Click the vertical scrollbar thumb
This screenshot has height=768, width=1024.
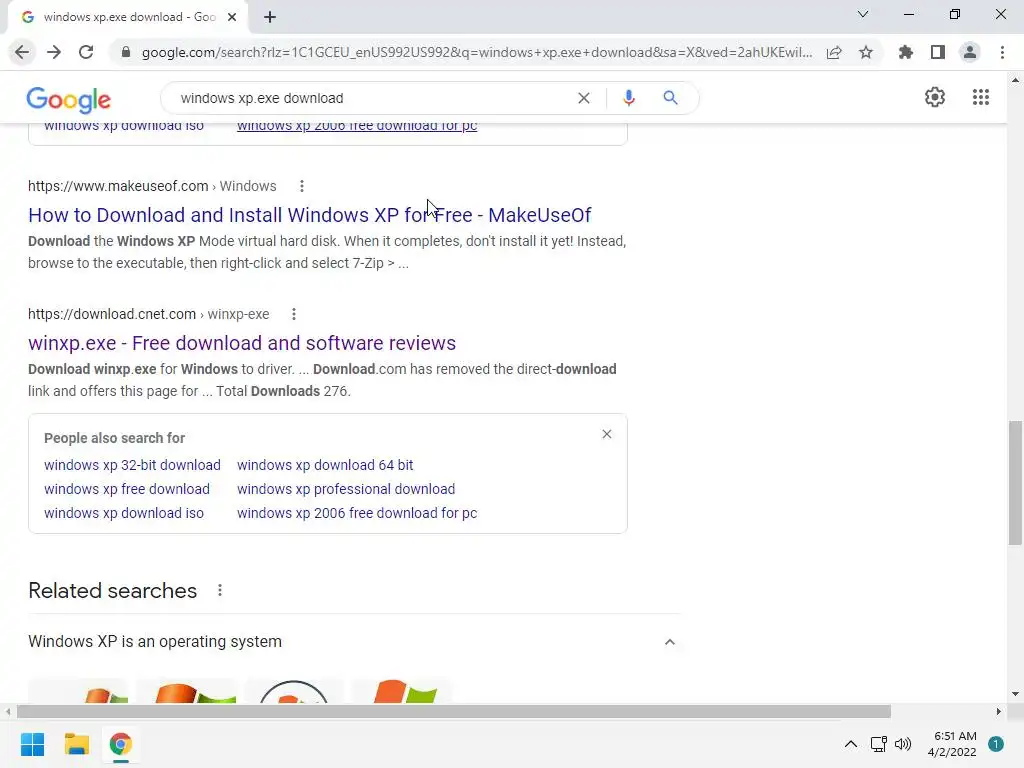[1015, 483]
